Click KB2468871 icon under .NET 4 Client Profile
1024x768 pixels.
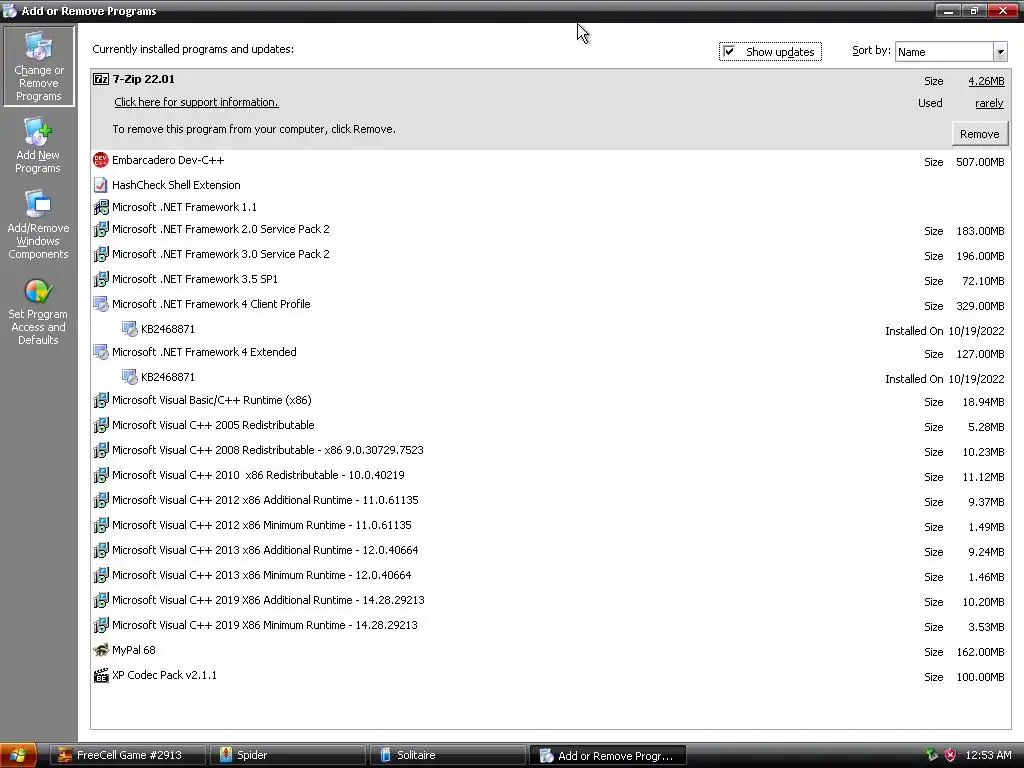pyautogui.click(x=129, y=329)
